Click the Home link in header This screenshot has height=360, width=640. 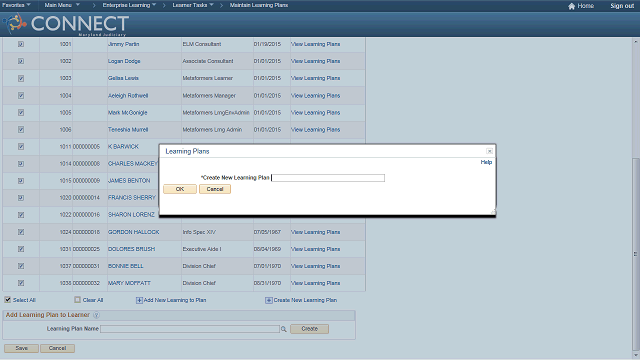pyautogui.click(x=586, y=6)
